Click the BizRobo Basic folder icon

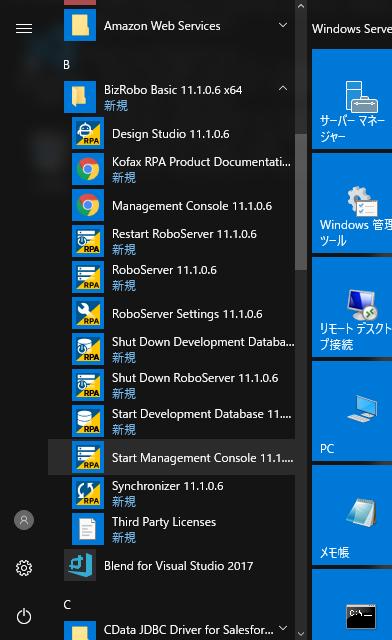[x=80, y=97]
